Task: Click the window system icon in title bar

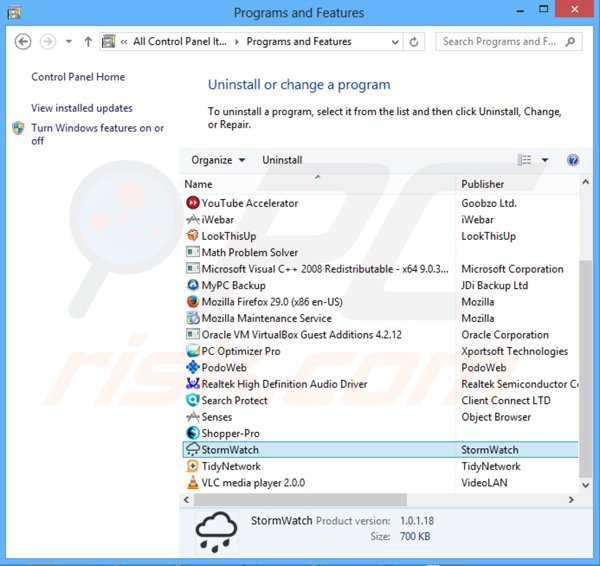Action: pyautogui.click(x=14, y=13)
